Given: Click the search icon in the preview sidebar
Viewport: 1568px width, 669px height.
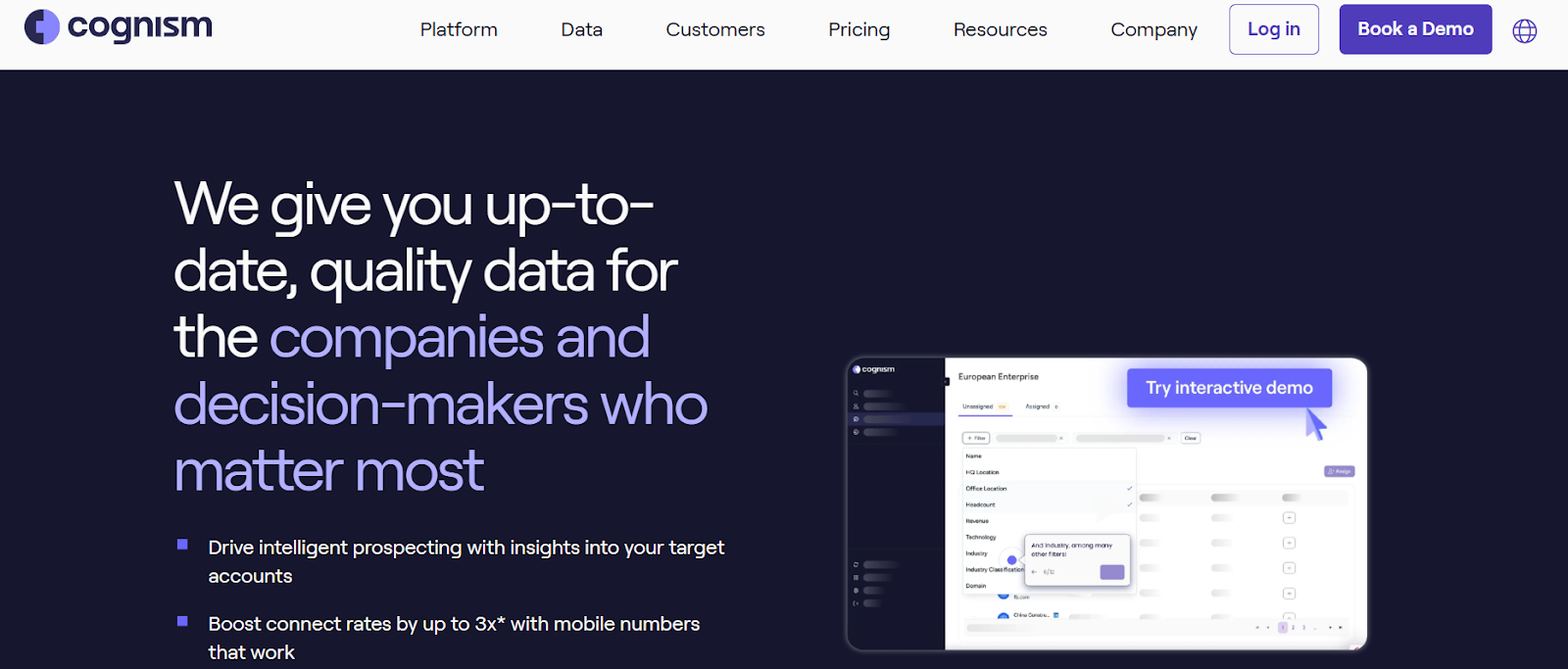Looking at the screenshot, I should [x=856, y=394].
